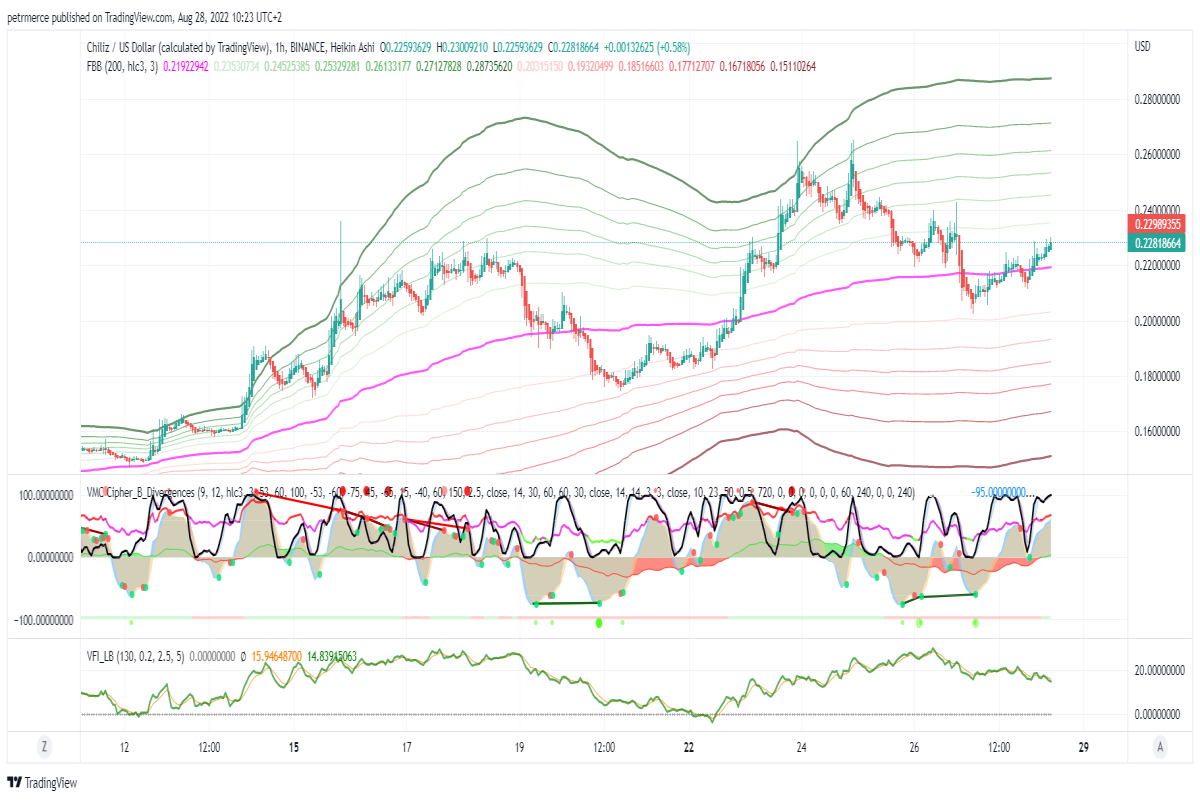Click the red price tag 0.22989355
Screen dimensions: 1200x802
(1157, 224)
